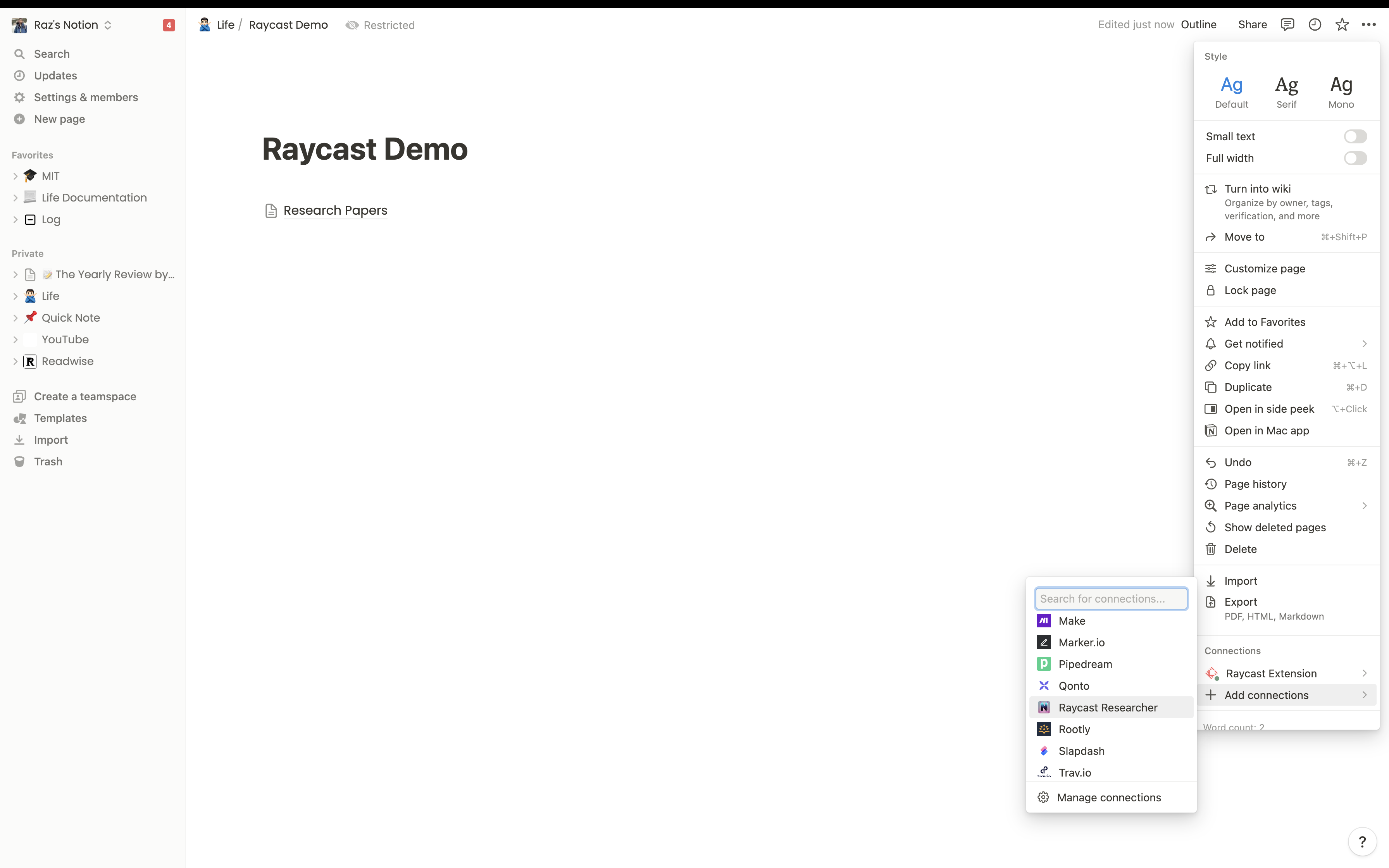The height and width of the screenshot is (868, 1389).
Task: Turn on Full width
Action: click(1355, 158)
